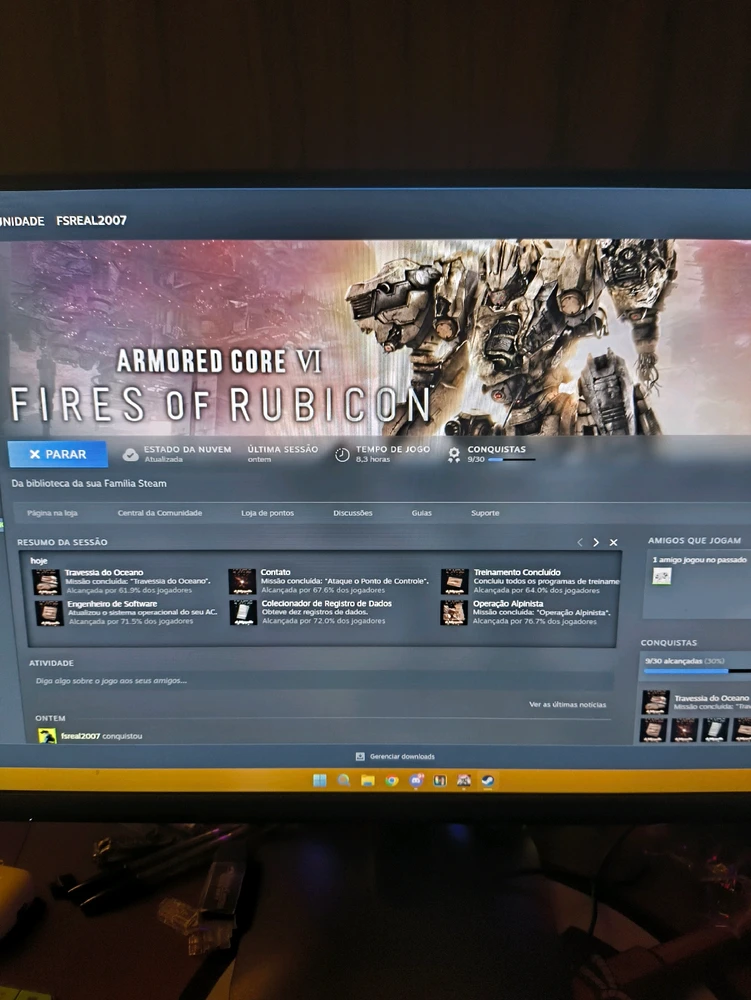Click the Ver as últimas notícias link
Image resolution: width=751 pixels, height=1000 pixels.
pos(567,704)
